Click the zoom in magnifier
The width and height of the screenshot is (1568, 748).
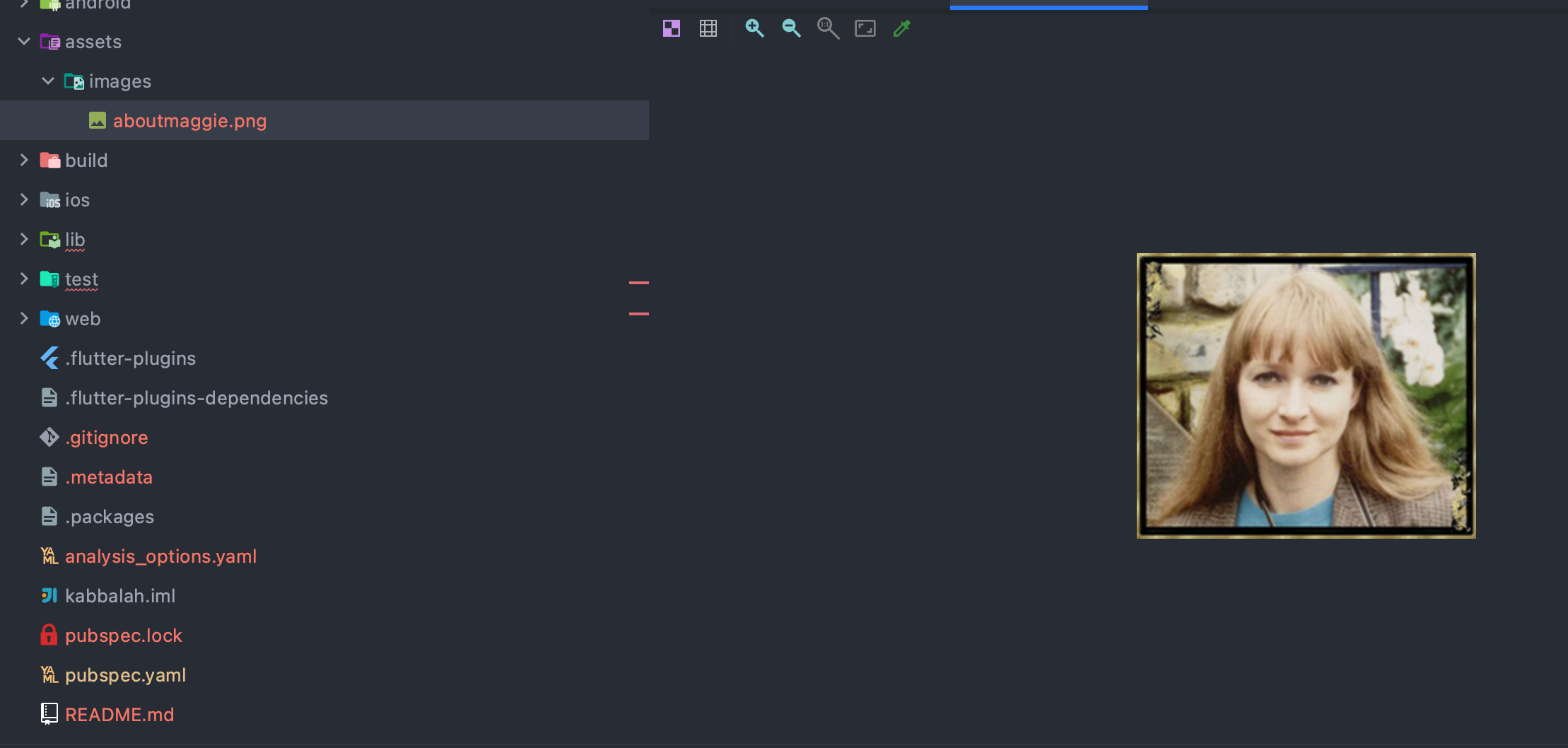tap(754, 28)
